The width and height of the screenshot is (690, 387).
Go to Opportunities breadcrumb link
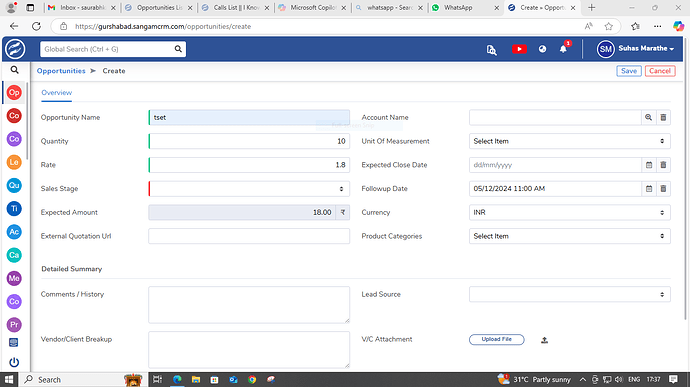click(x=61, y=71)
